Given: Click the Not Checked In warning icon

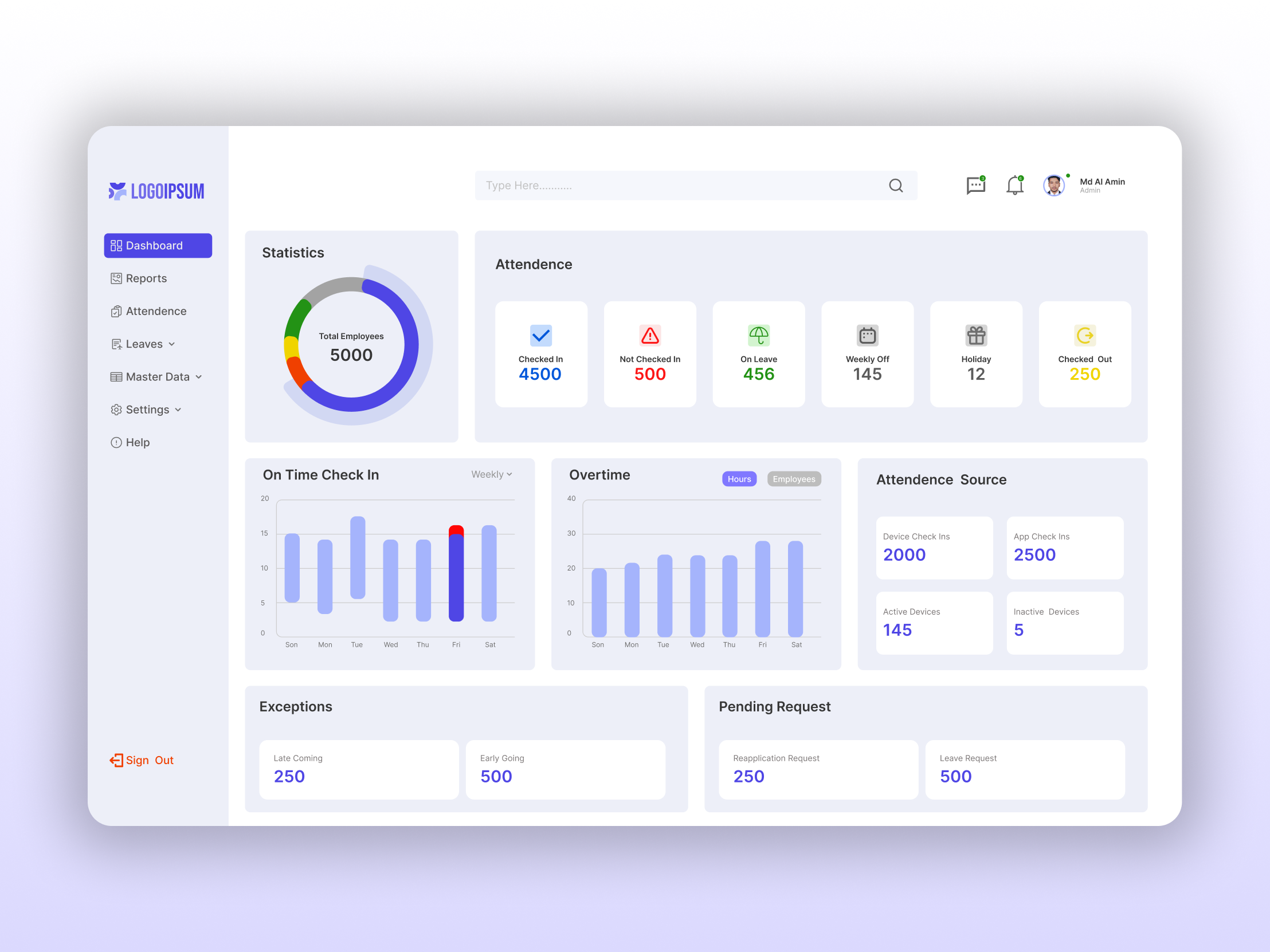Looking at the screenshot, I should [x=649, y=335].
